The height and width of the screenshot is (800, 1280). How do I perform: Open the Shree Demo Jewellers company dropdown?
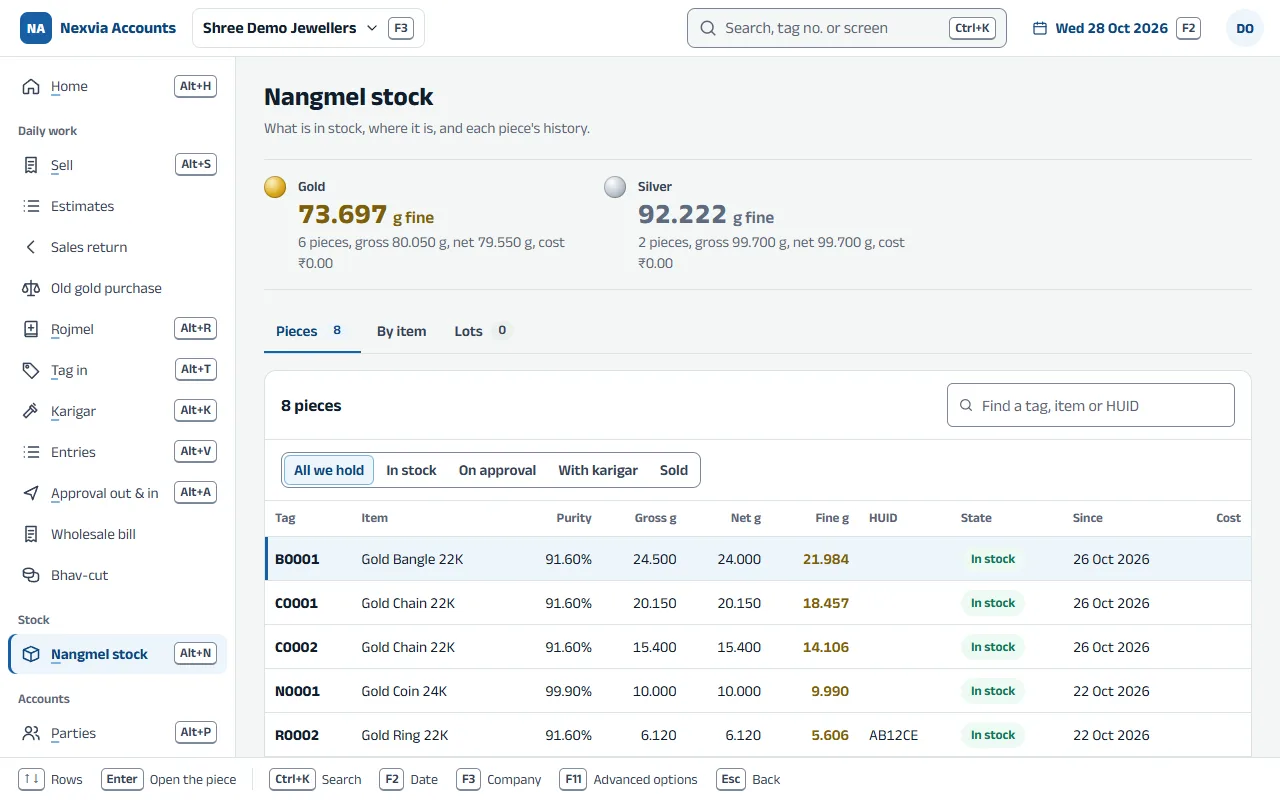(308, 28)
